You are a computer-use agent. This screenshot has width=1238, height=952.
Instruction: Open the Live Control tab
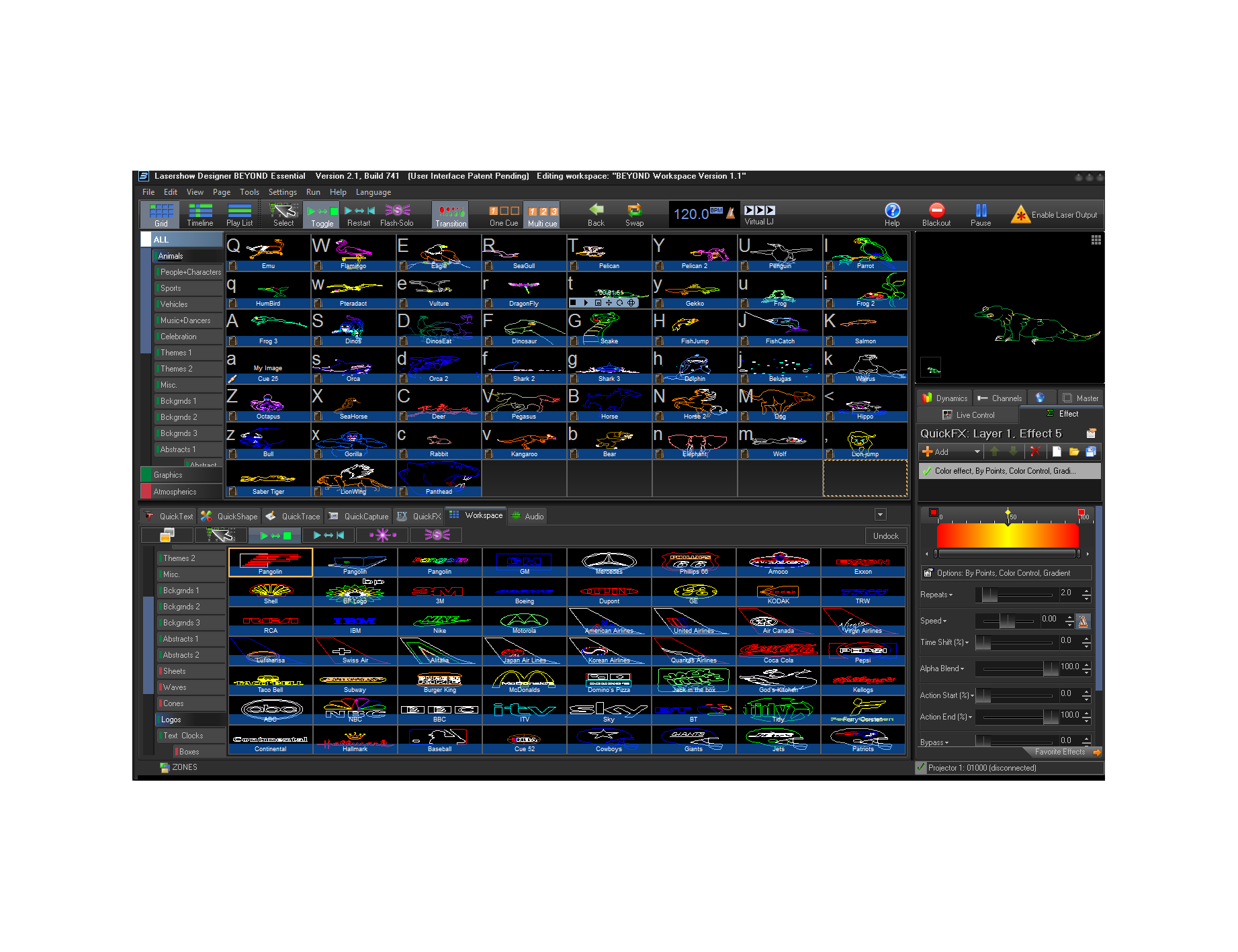point(968,415)
